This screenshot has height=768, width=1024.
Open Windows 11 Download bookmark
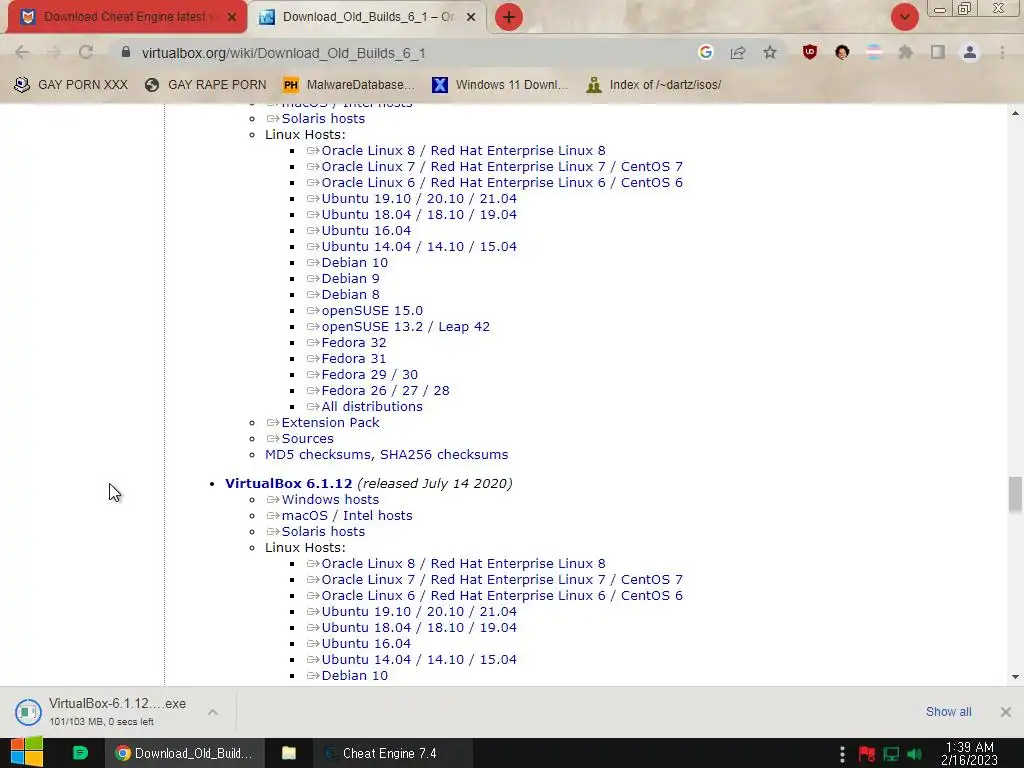click(x=500, y=85)
